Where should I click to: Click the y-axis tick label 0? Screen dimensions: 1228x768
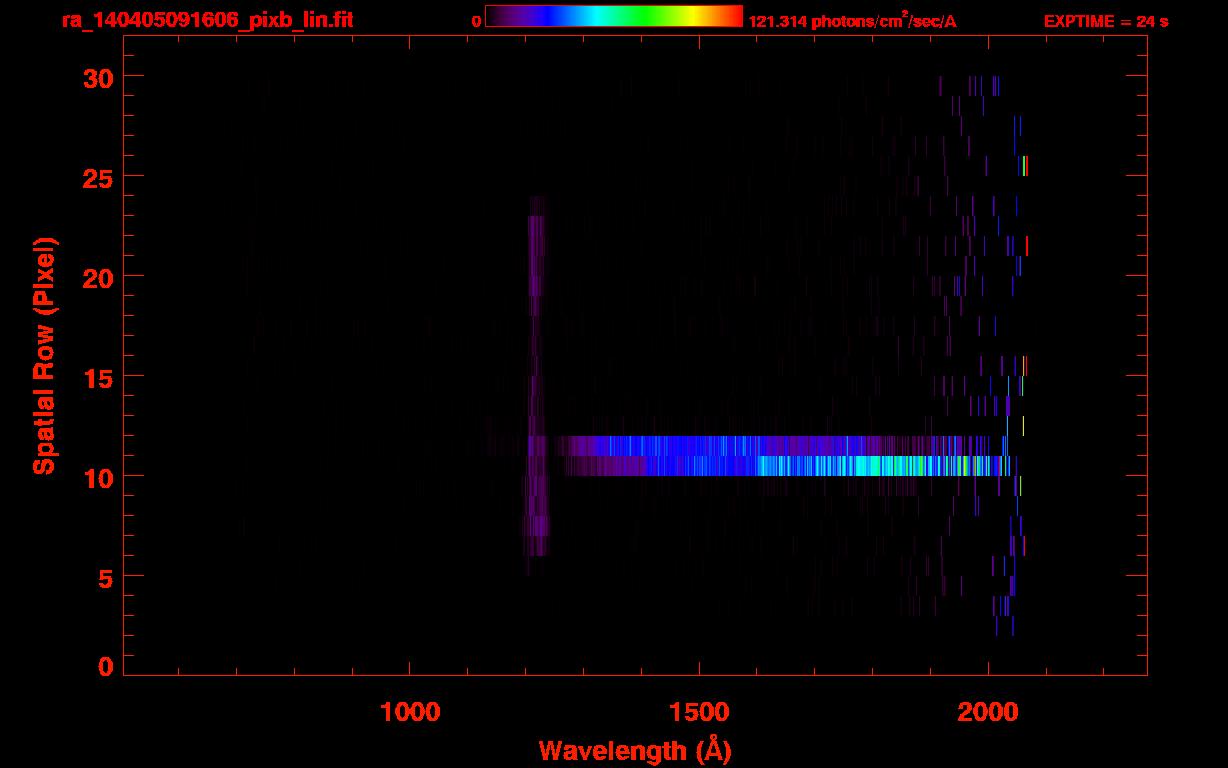point(106,667)
